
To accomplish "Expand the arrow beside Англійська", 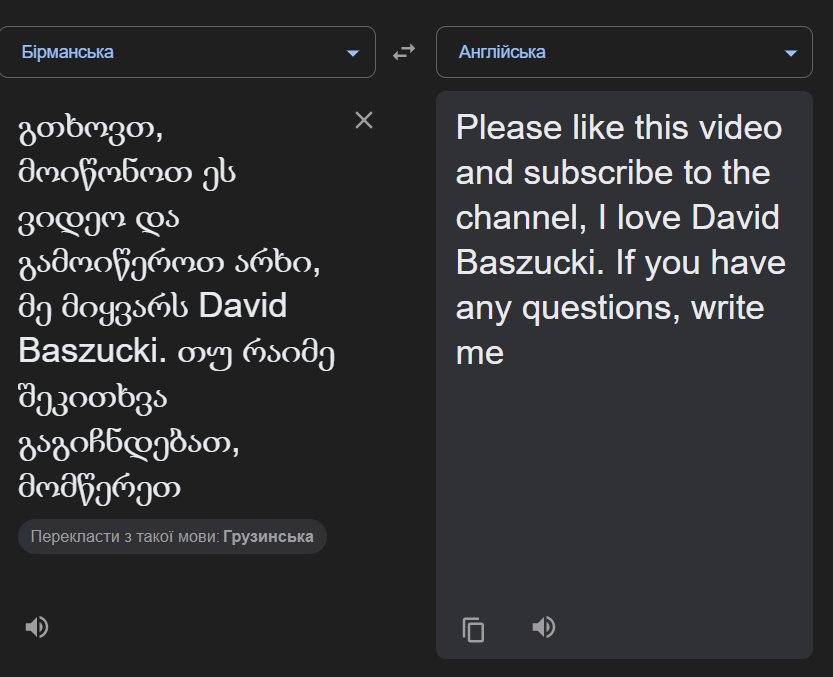I will (791, 53).
